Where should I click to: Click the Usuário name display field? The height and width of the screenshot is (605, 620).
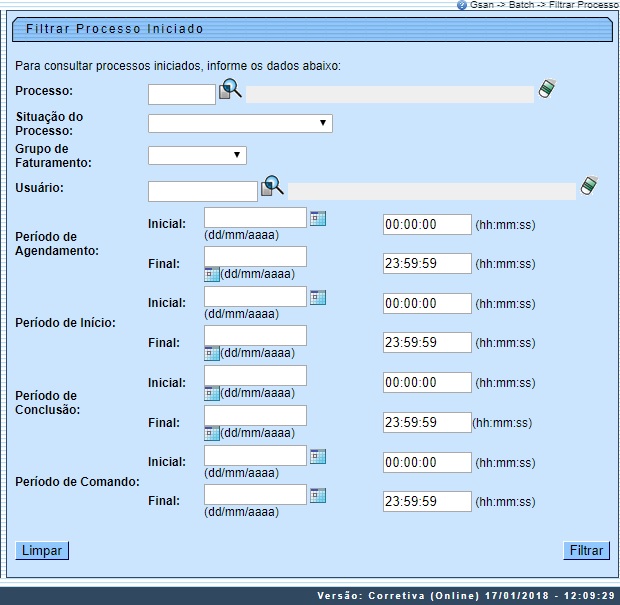click(x=432, y=191)
